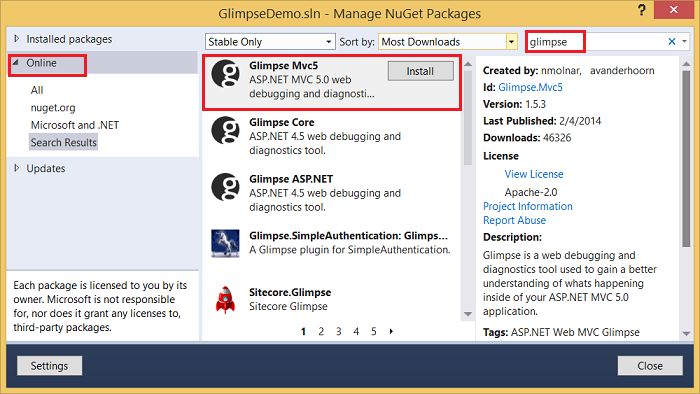Image resolution: width=700 pixels, height=394 pixels.
Task: Expand the Installed packages node
Action: (17, 39)
